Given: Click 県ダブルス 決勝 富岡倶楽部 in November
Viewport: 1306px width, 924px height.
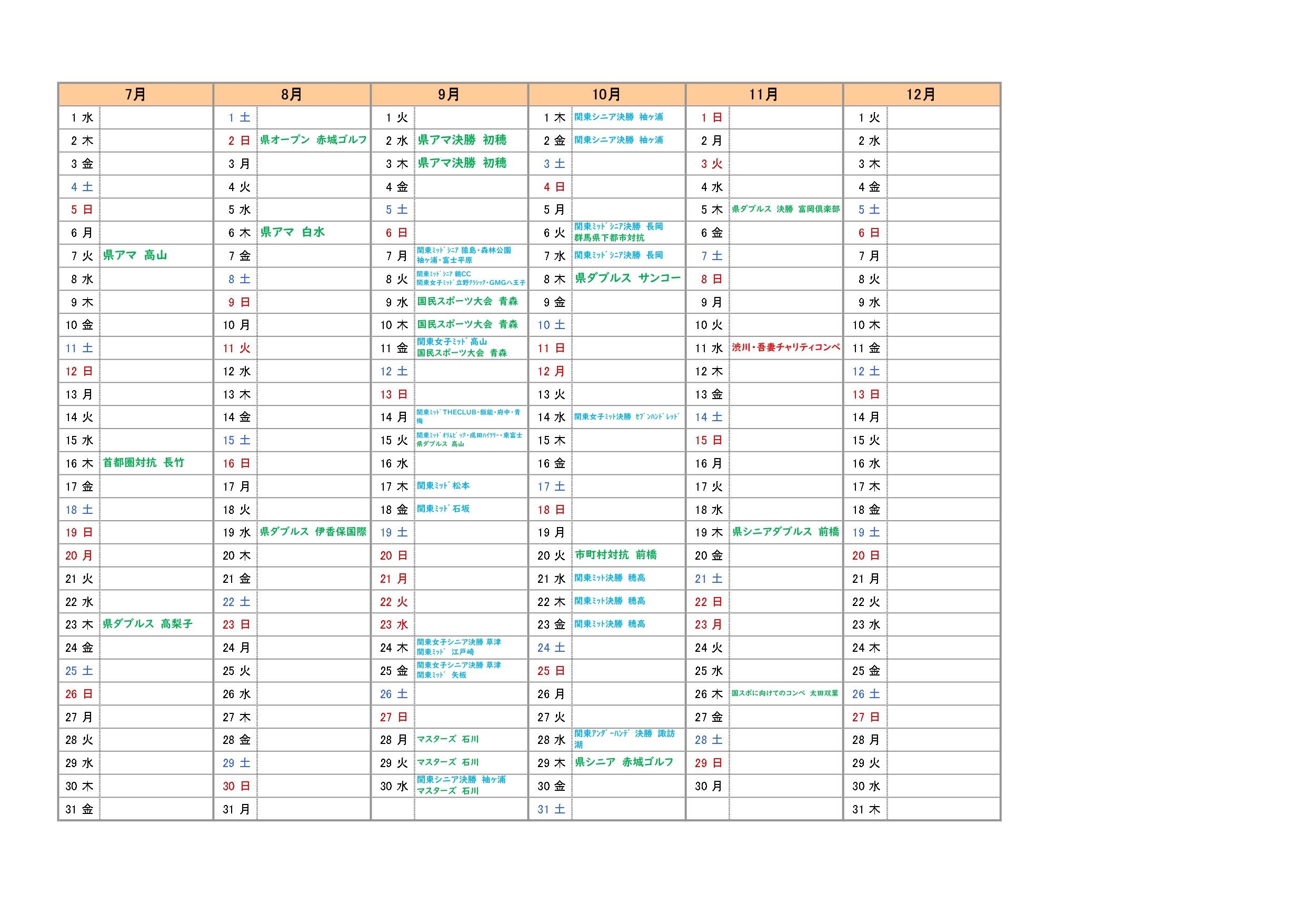Looking at the screenshot, I should tap(785, 210).
